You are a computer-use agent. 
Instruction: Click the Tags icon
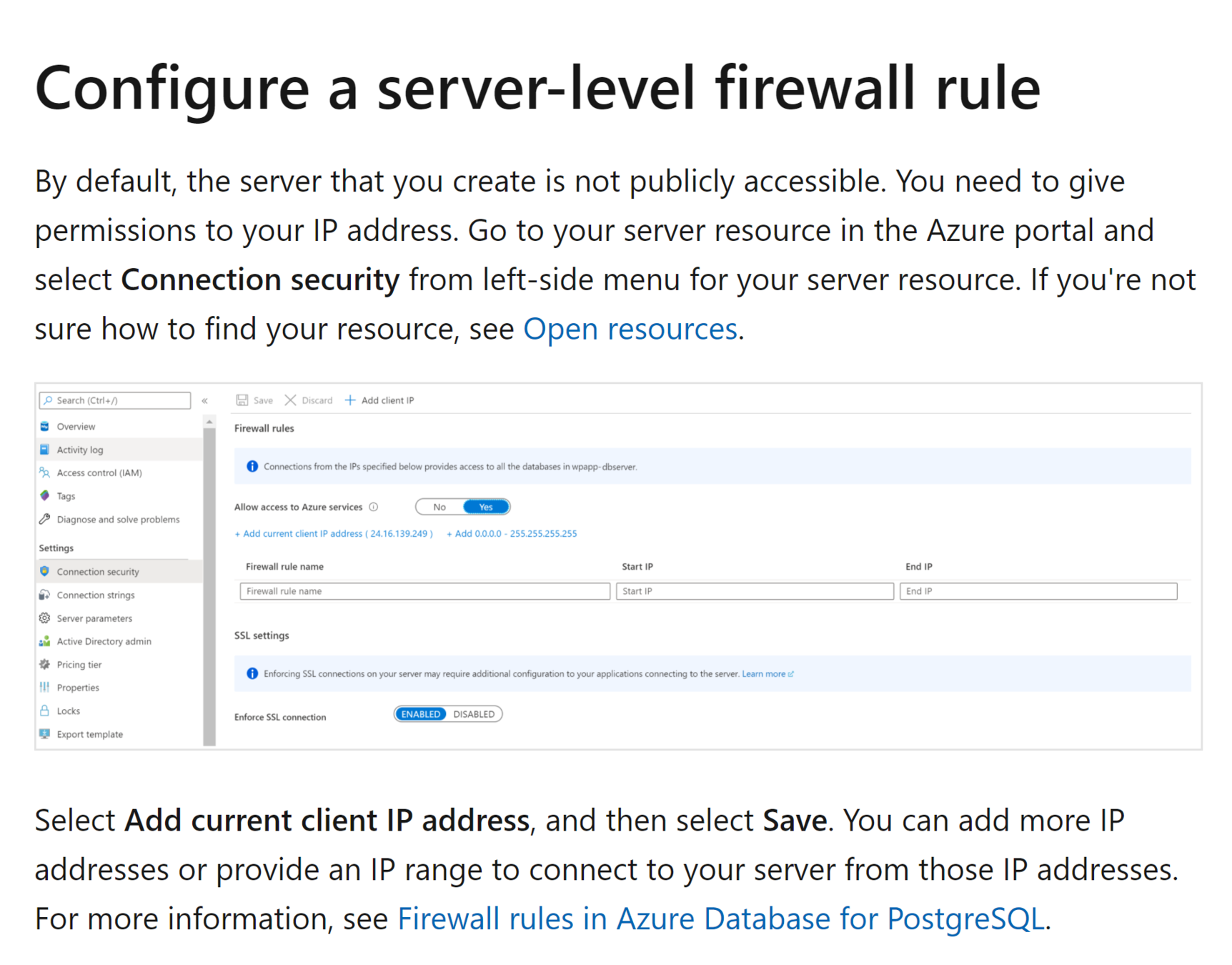(45, 495)
